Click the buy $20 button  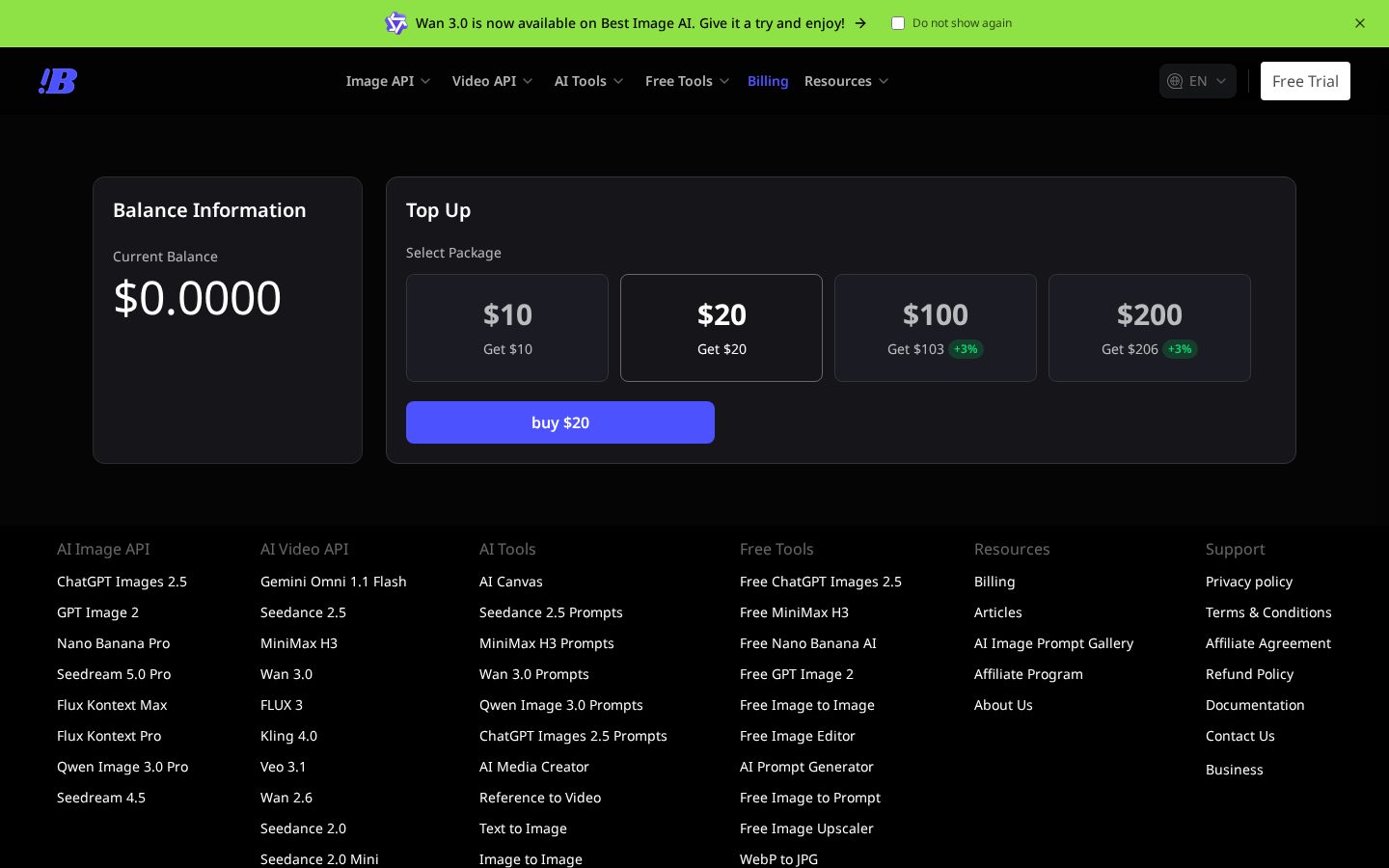pos(560,422)
